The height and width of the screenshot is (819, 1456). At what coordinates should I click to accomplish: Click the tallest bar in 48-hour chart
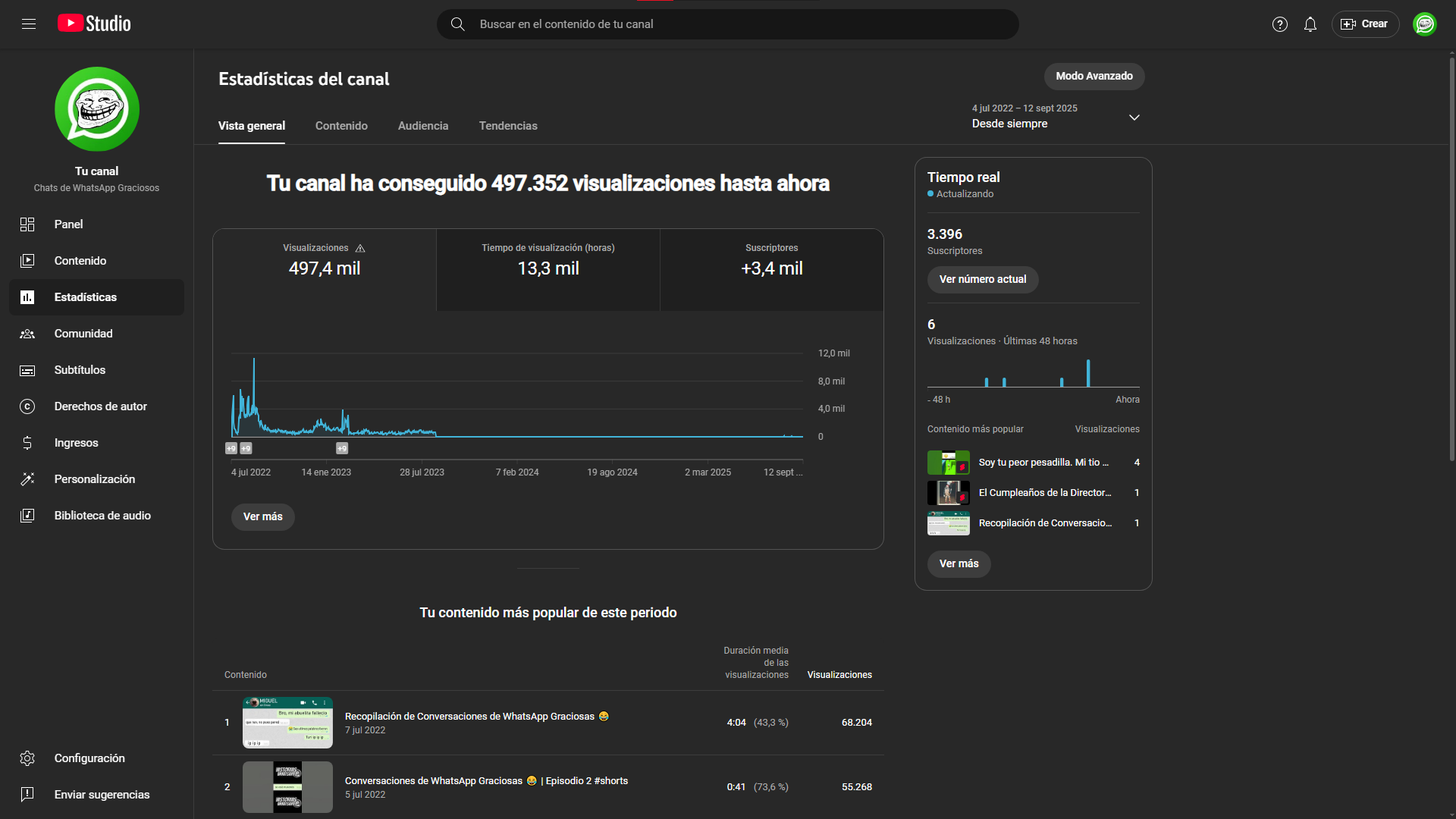click(1088, 373)
